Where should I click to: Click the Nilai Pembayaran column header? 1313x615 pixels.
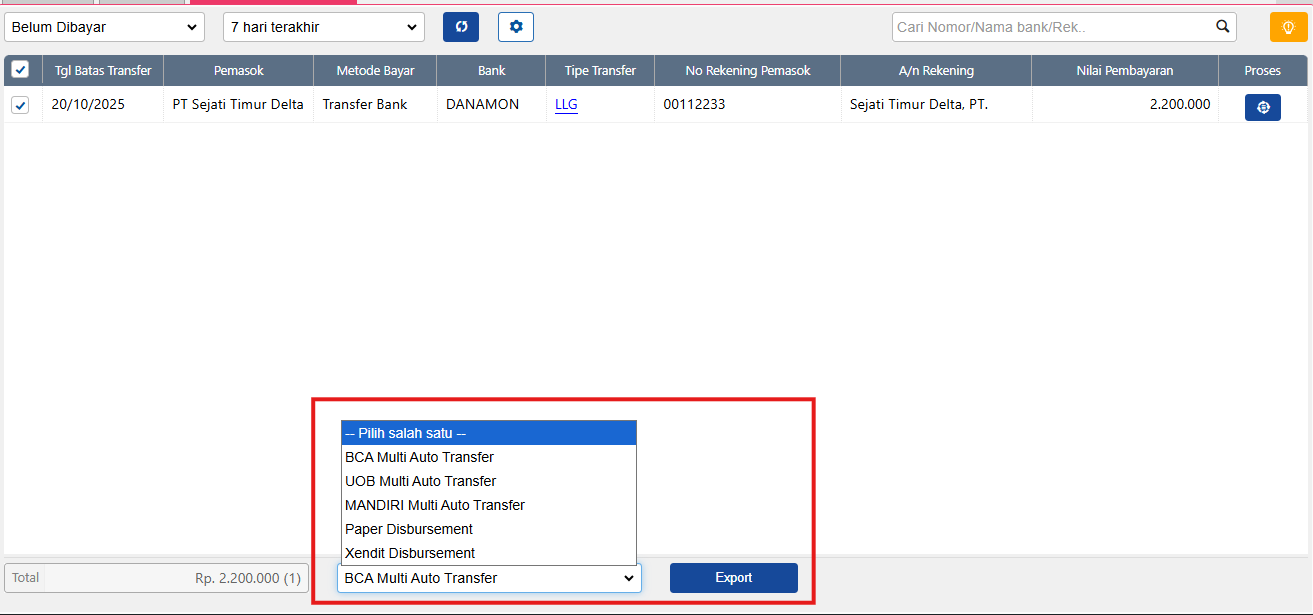1124,71
